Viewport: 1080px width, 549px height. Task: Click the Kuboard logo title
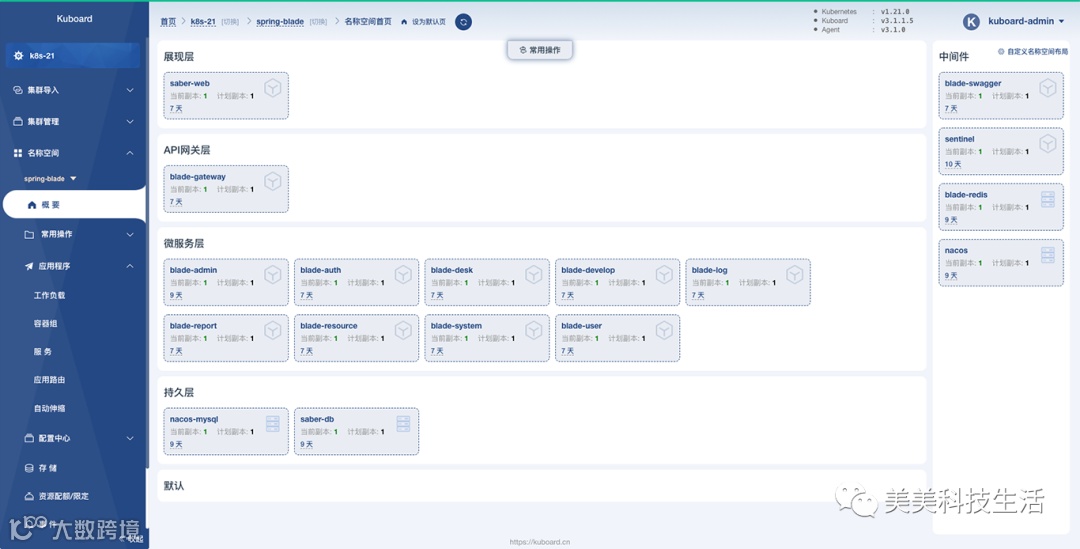74,19
